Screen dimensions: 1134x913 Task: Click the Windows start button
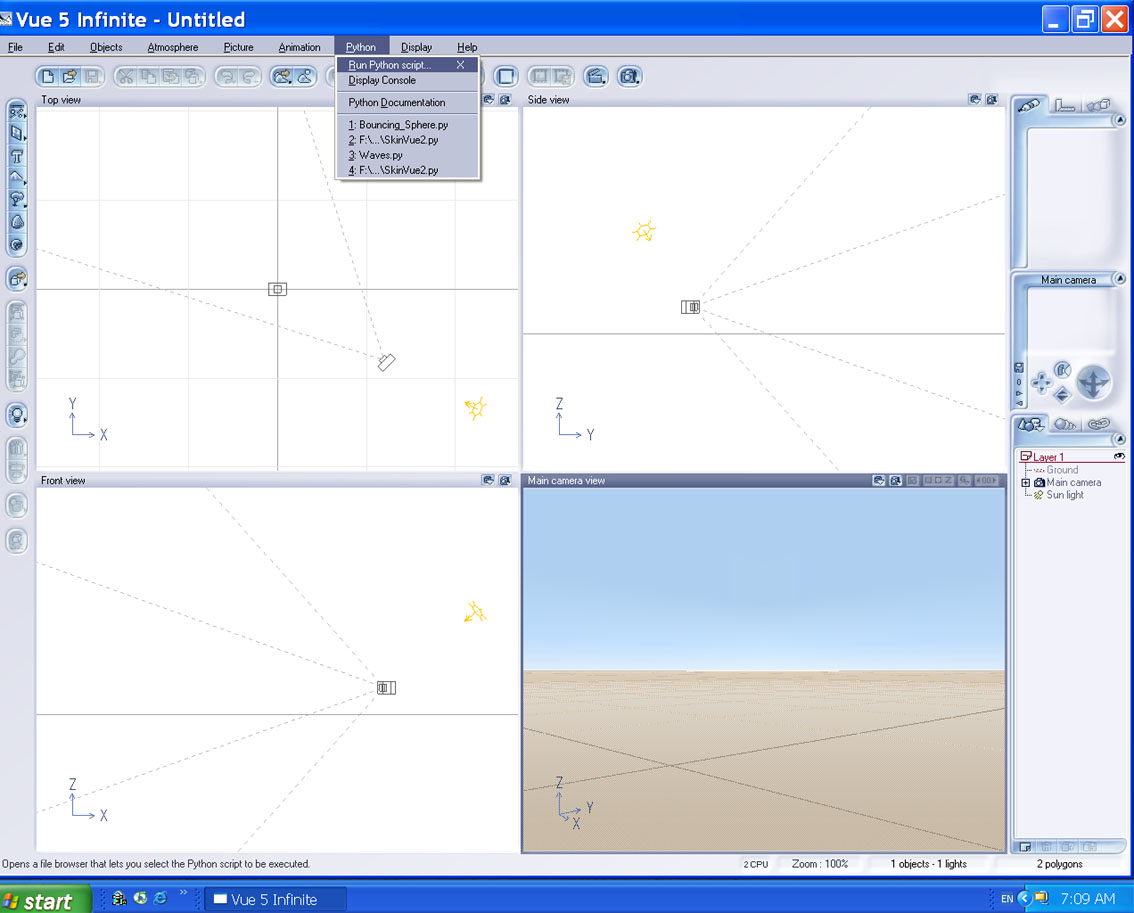[x=45, y=900]
